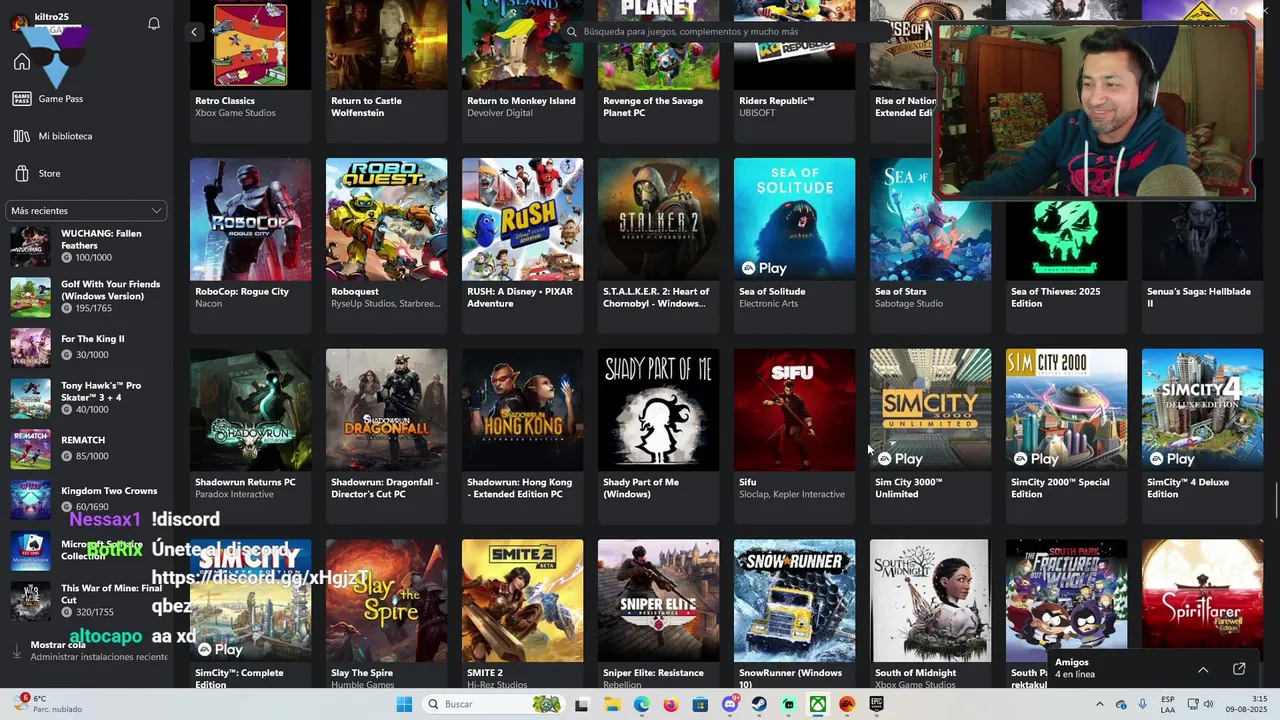Image resolution: width=1280 pixels, height=720 pixels.
Task: Open Slay The Spire tile
Action: pyautogui.click(x=387, y=614)
